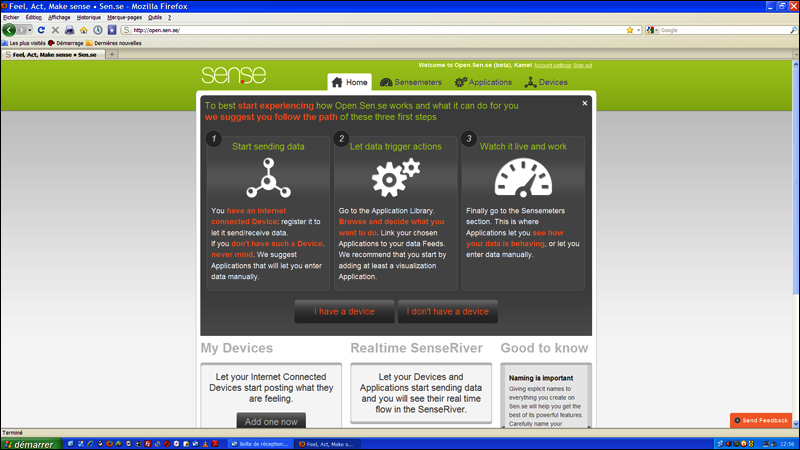The image size is (800, 450).
Task: Click the Démarrage bookmark
Action: click(x=66, y=43)
